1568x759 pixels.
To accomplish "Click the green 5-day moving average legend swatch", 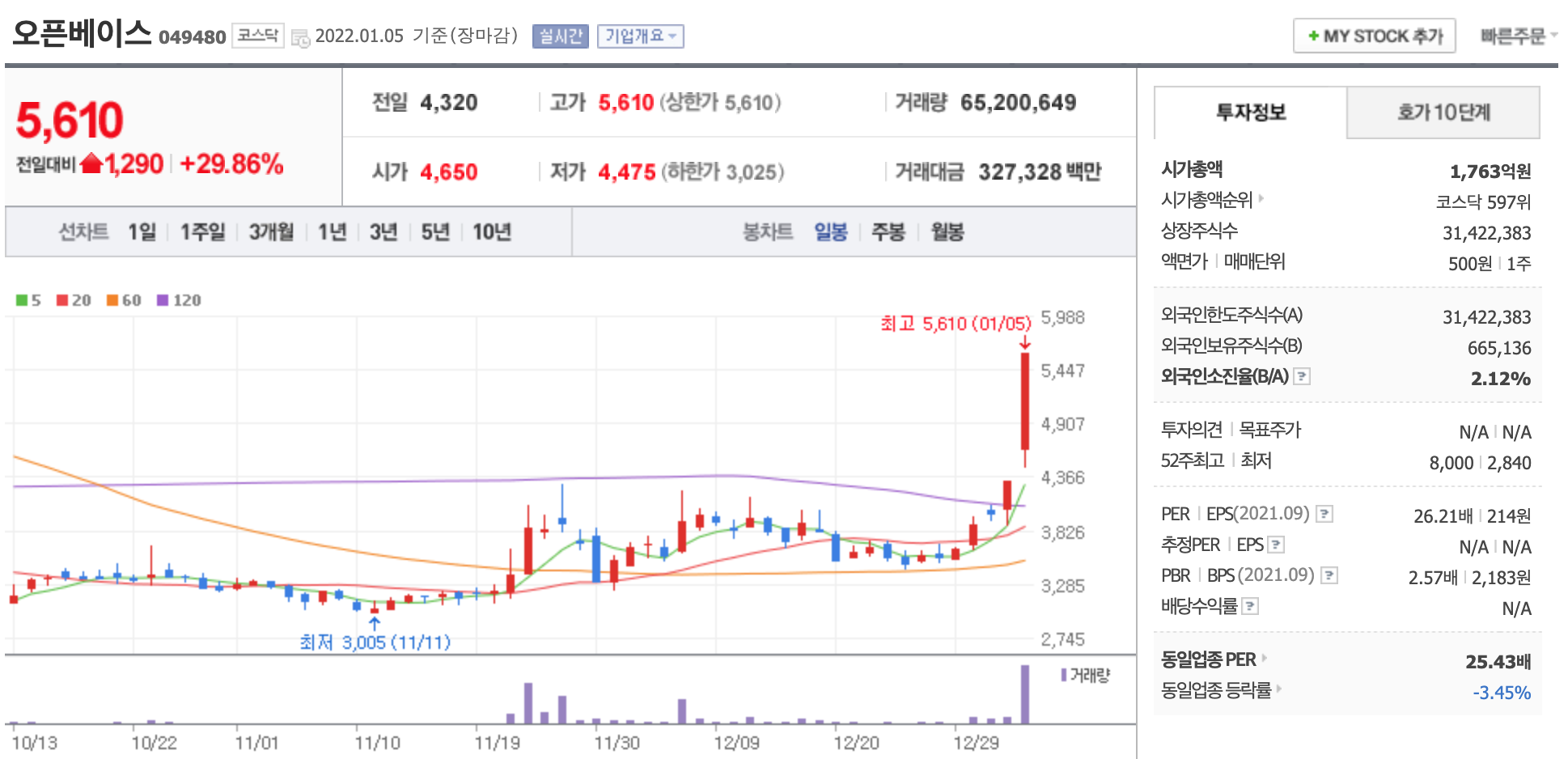I will click(22, 300).
